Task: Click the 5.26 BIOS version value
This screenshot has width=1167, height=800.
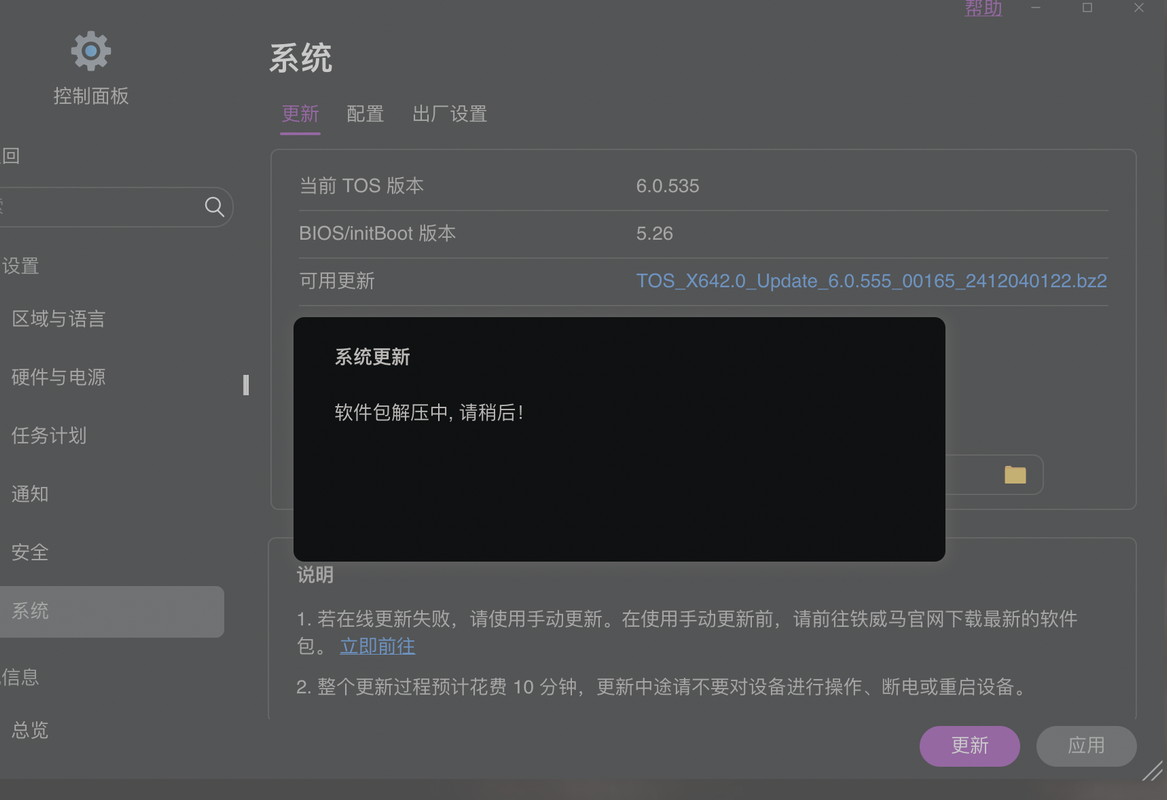Action: [x=654, y=234]
